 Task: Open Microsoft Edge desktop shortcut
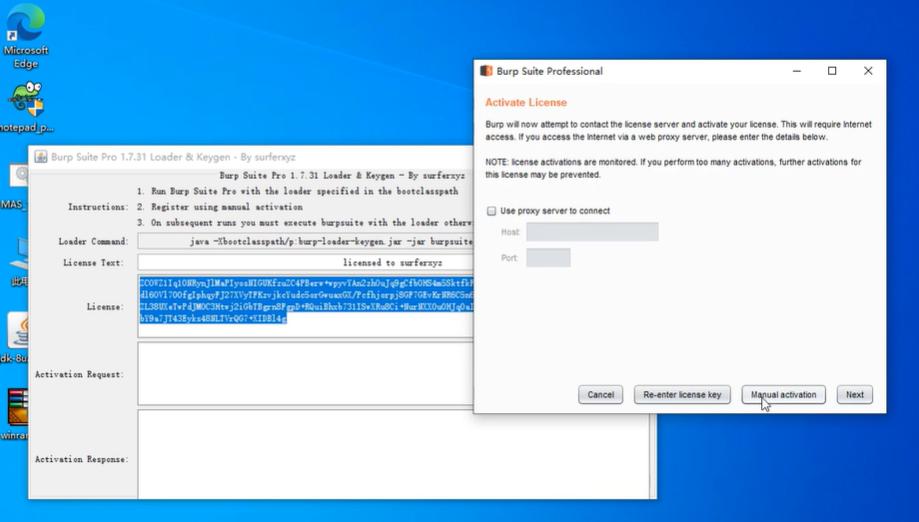25,35
